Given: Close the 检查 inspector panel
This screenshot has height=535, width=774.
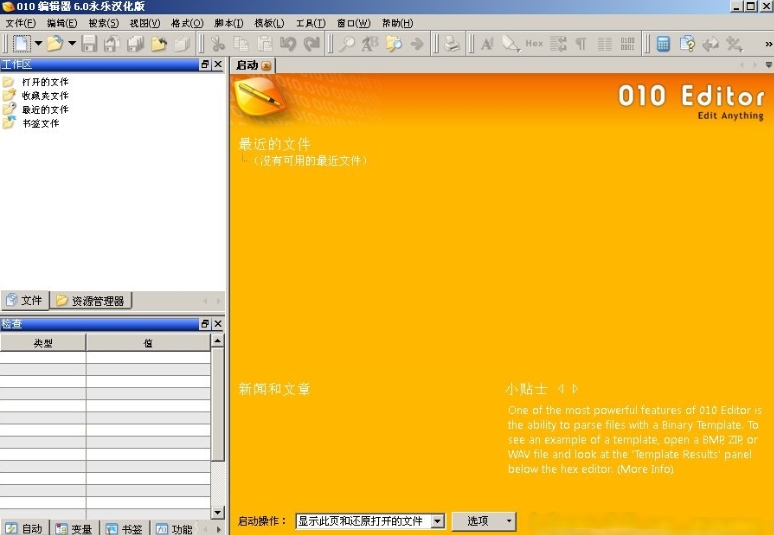Looking at the screenshot, I should click(x=218, y=324).
